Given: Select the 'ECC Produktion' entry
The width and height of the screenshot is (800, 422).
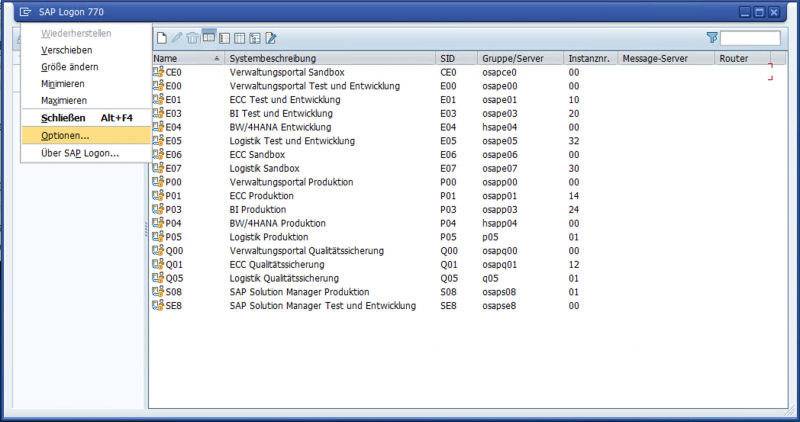Looking at the screenshot, I should [261, 196].
